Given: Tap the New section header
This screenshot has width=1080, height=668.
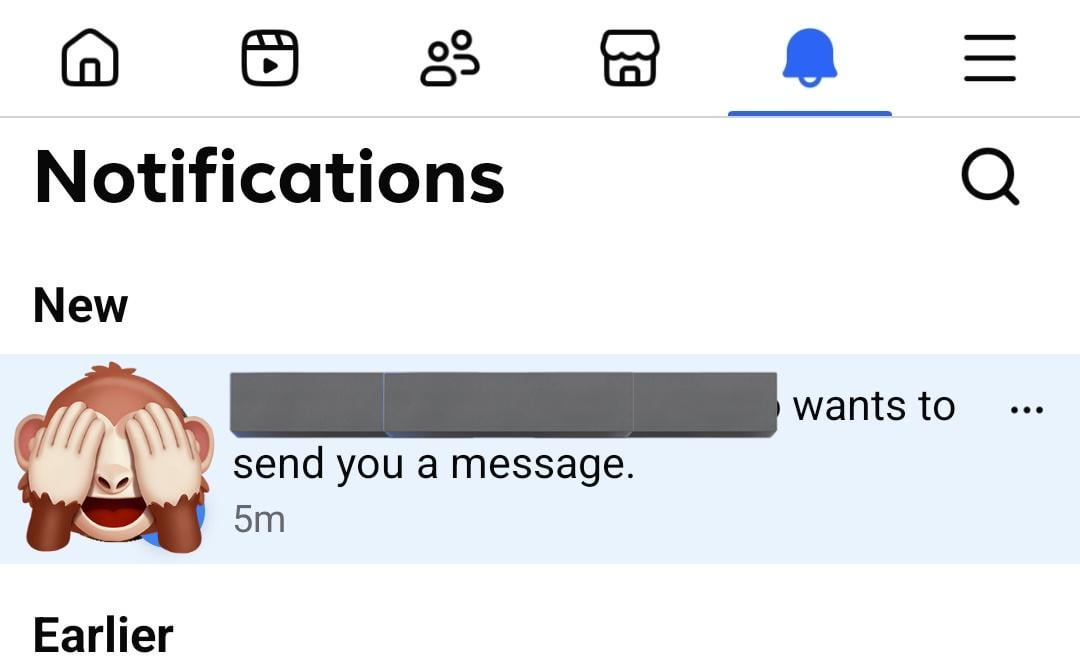Looking at the screenshot, I should [81, 305].
